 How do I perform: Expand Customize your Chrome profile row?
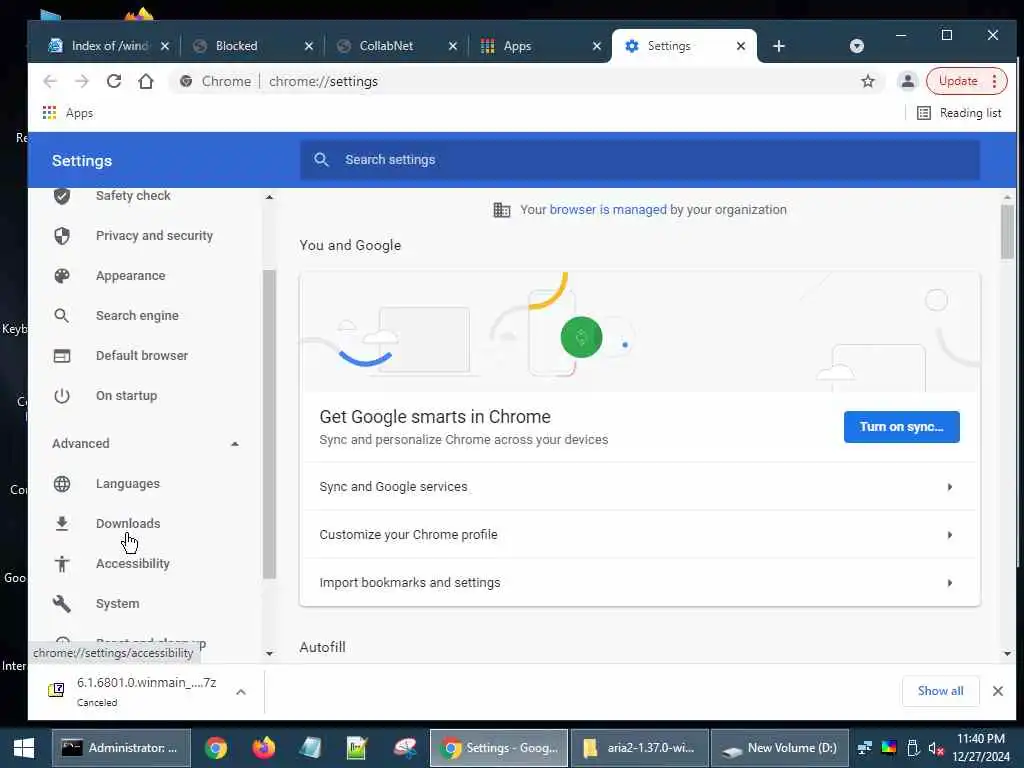point(640,535)
